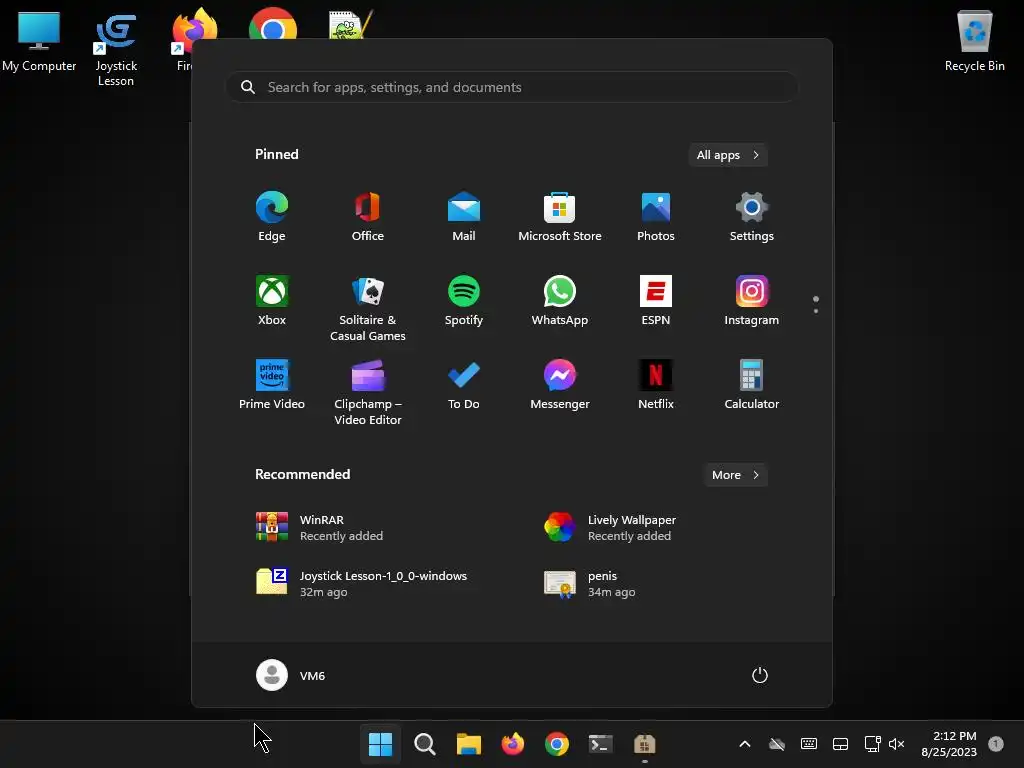Open the clock showing 2:12 PM
Image resolution: width=1024 pixels, height=768 pixels.
tap(949, 744)
